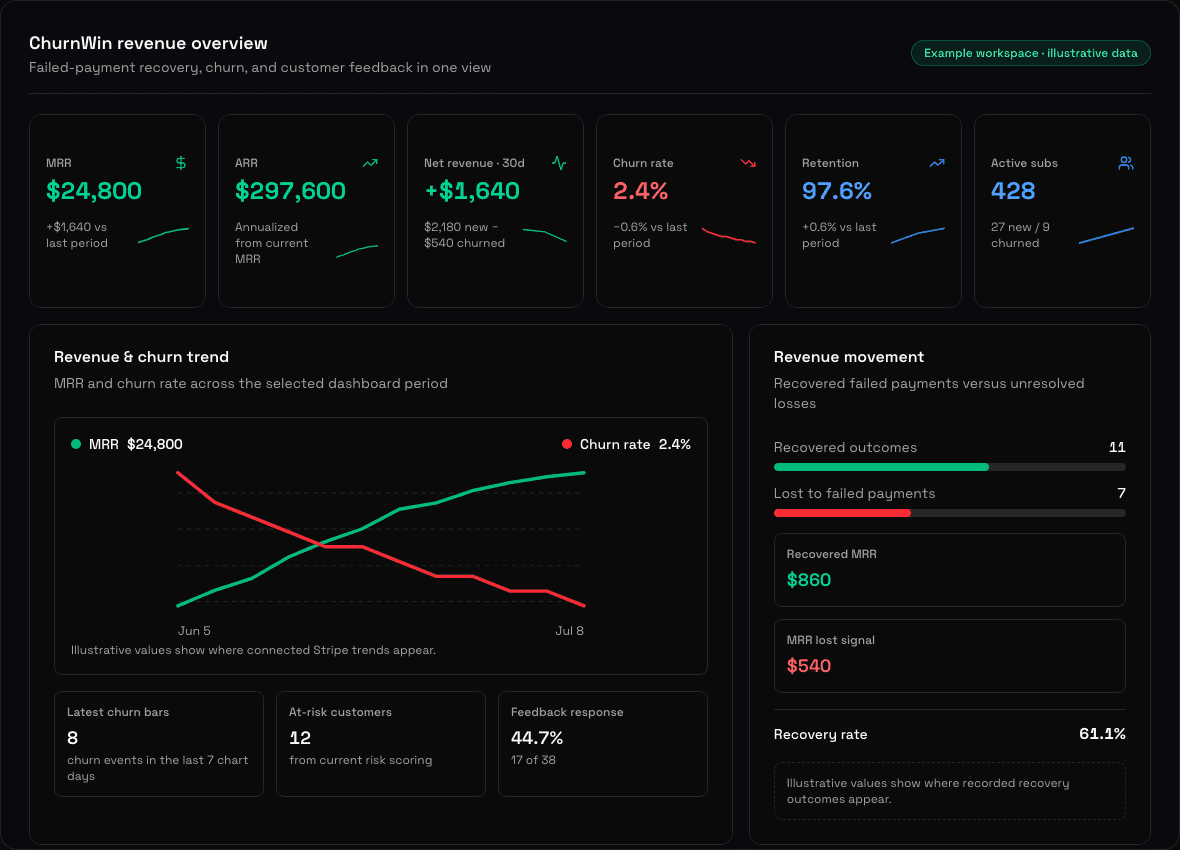This screenshot has height=850, width=1180.
Task: Click the chart legend 'MRR $24,800' text
Action: point(135,444)
